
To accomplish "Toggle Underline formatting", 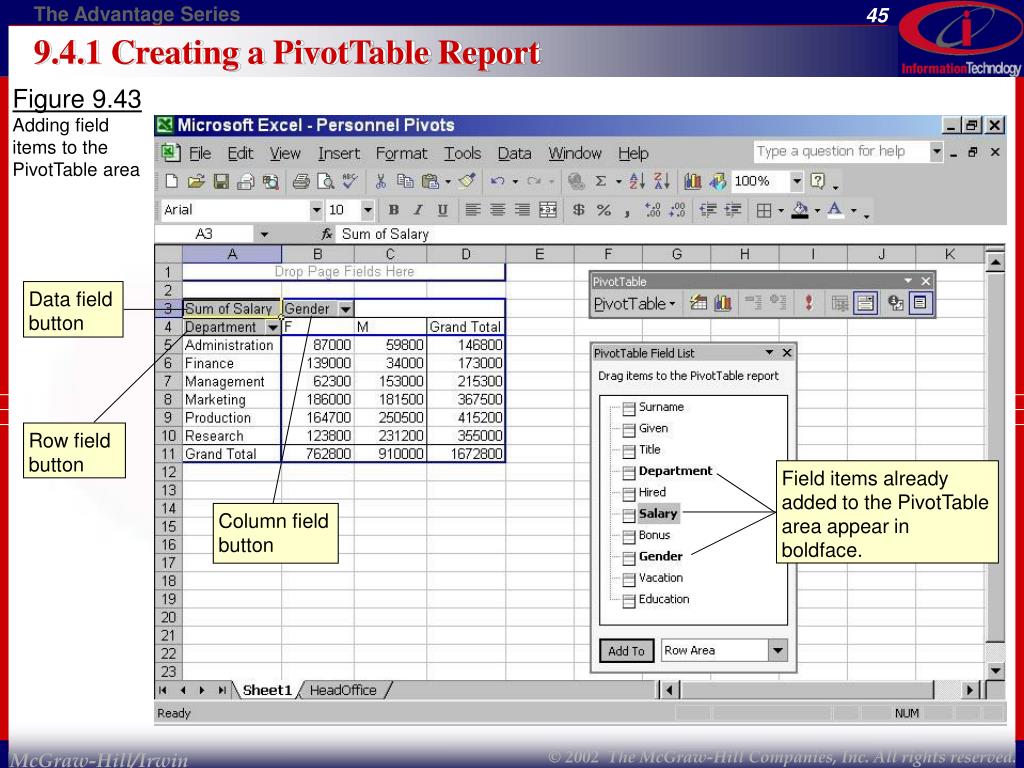I will point(443,210).
